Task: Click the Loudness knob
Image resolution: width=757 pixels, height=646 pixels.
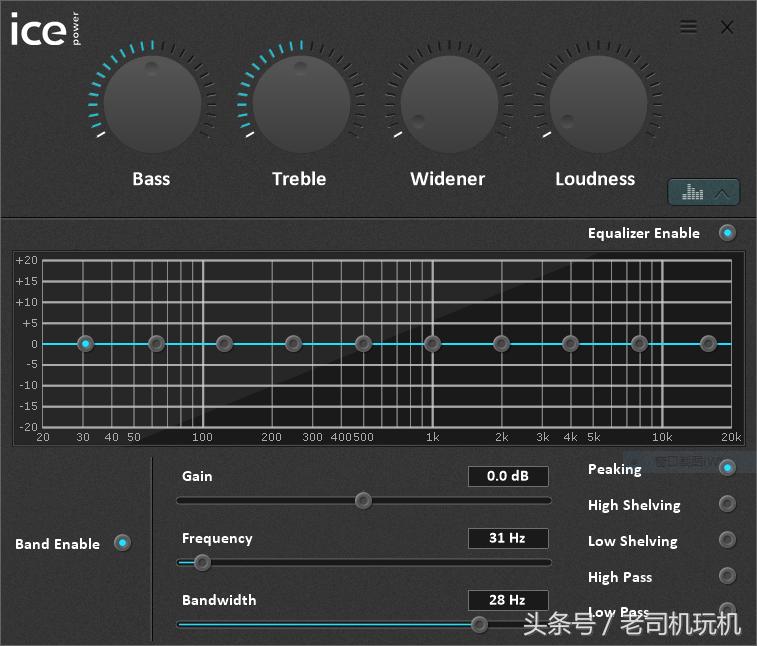Action: point(596,103)
